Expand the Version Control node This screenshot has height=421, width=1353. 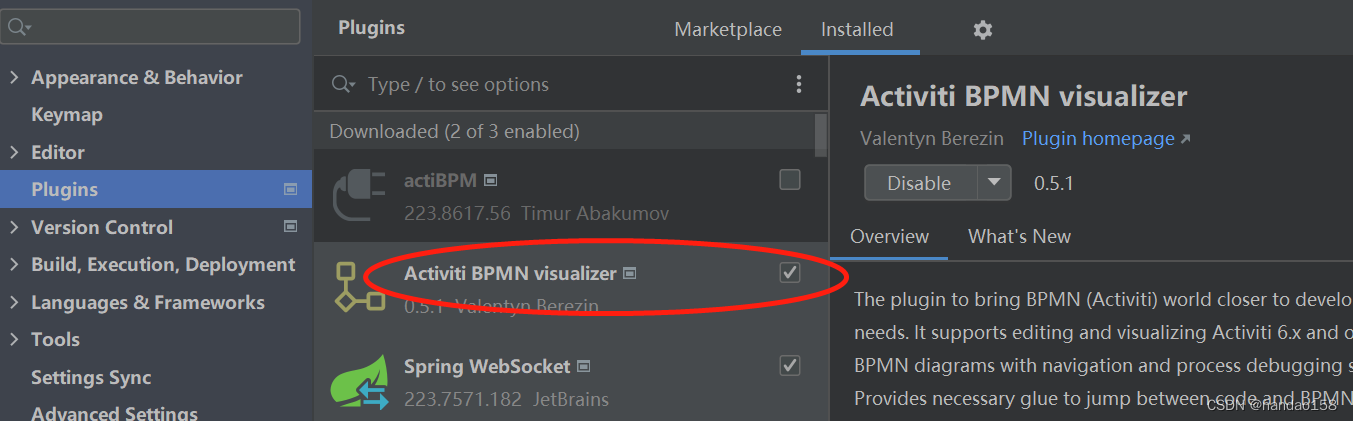click(14, 227)
